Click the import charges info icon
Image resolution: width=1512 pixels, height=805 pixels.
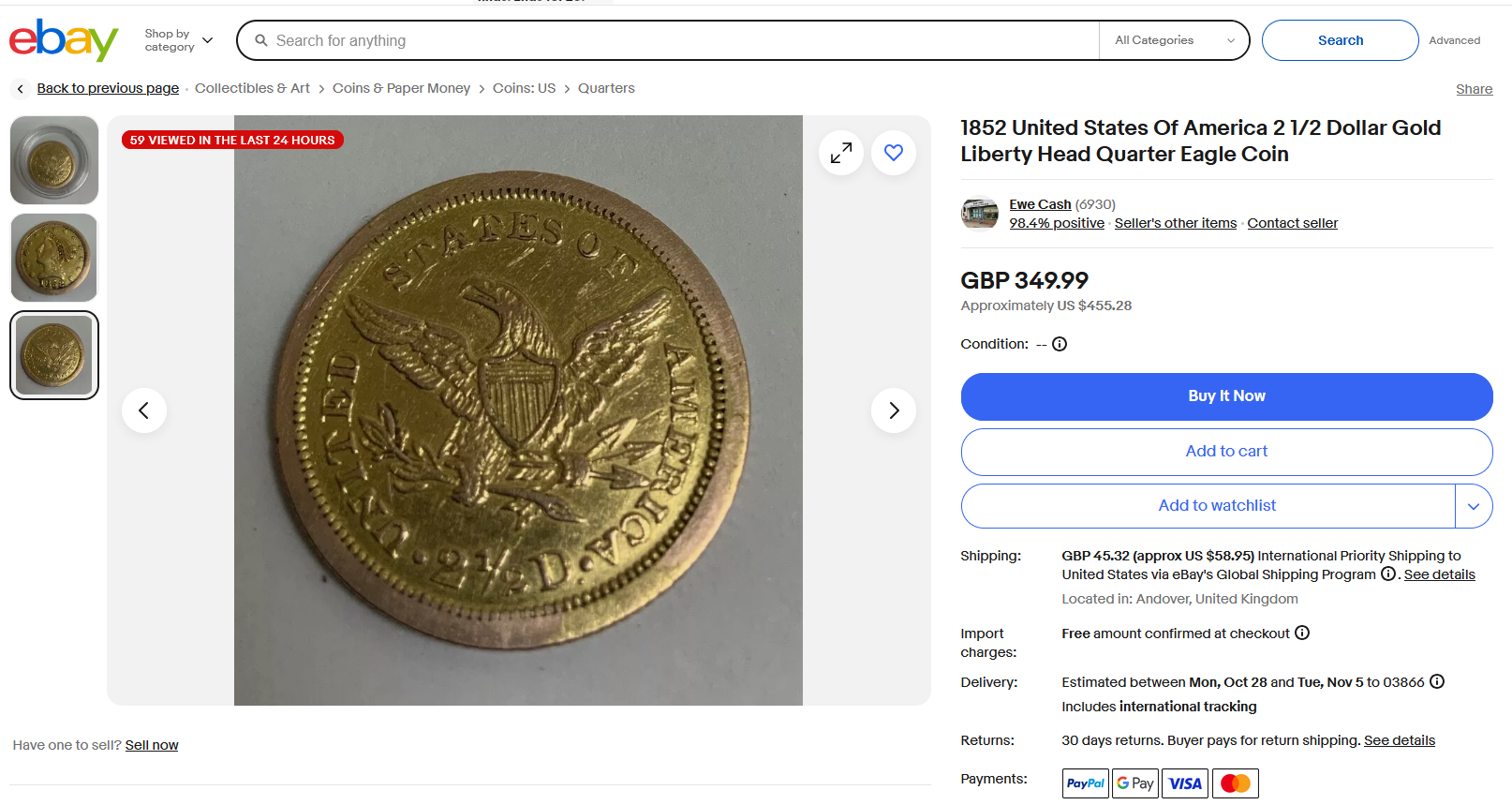click(x=1302, y=634)
